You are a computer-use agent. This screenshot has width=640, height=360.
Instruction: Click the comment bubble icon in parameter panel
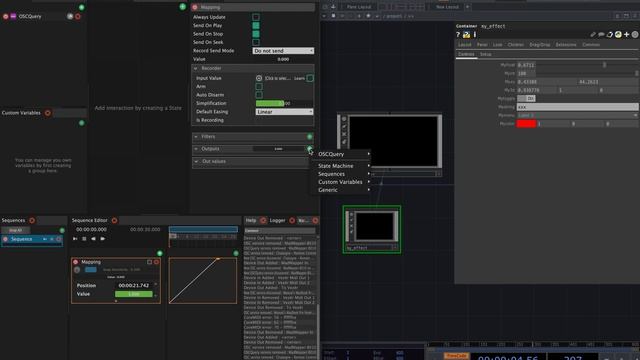click(x=601, y=35)
